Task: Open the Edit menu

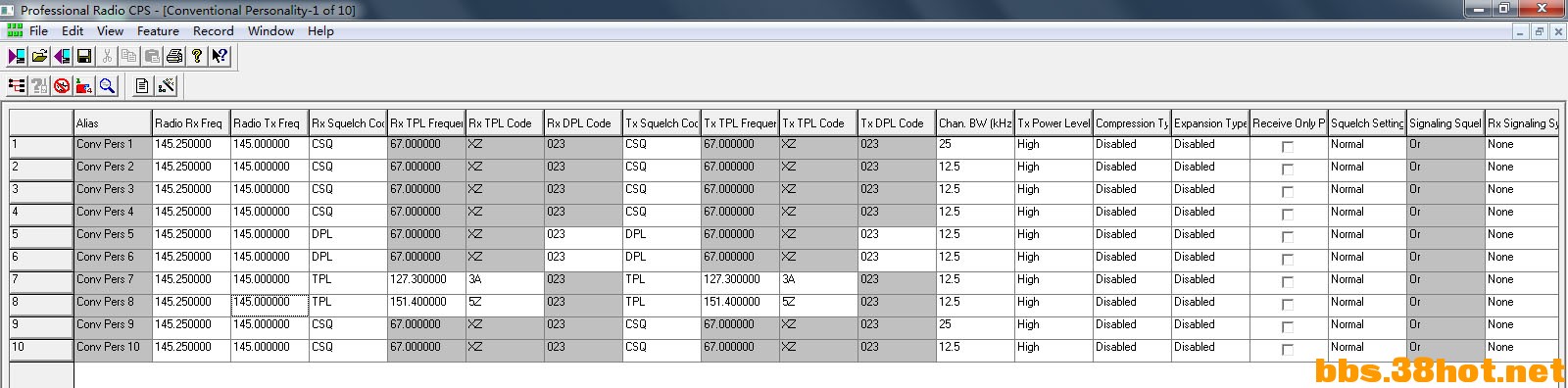Action: (x=73, y=30)
